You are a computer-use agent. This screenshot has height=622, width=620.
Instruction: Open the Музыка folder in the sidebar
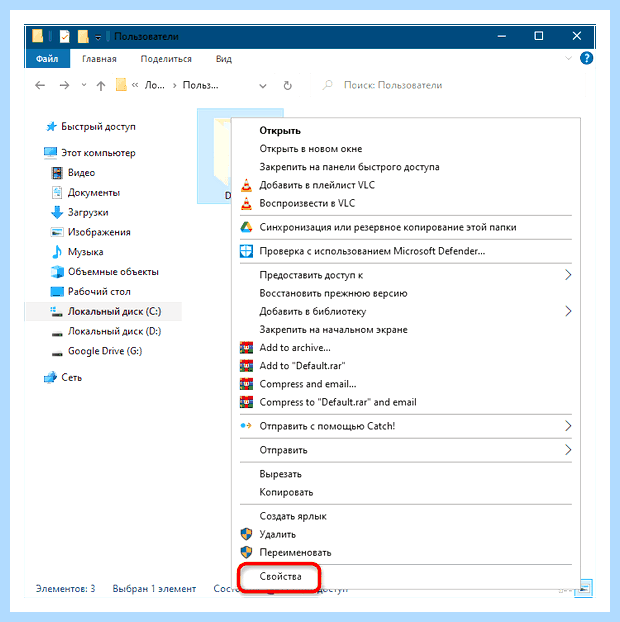[x=85, y=252]
